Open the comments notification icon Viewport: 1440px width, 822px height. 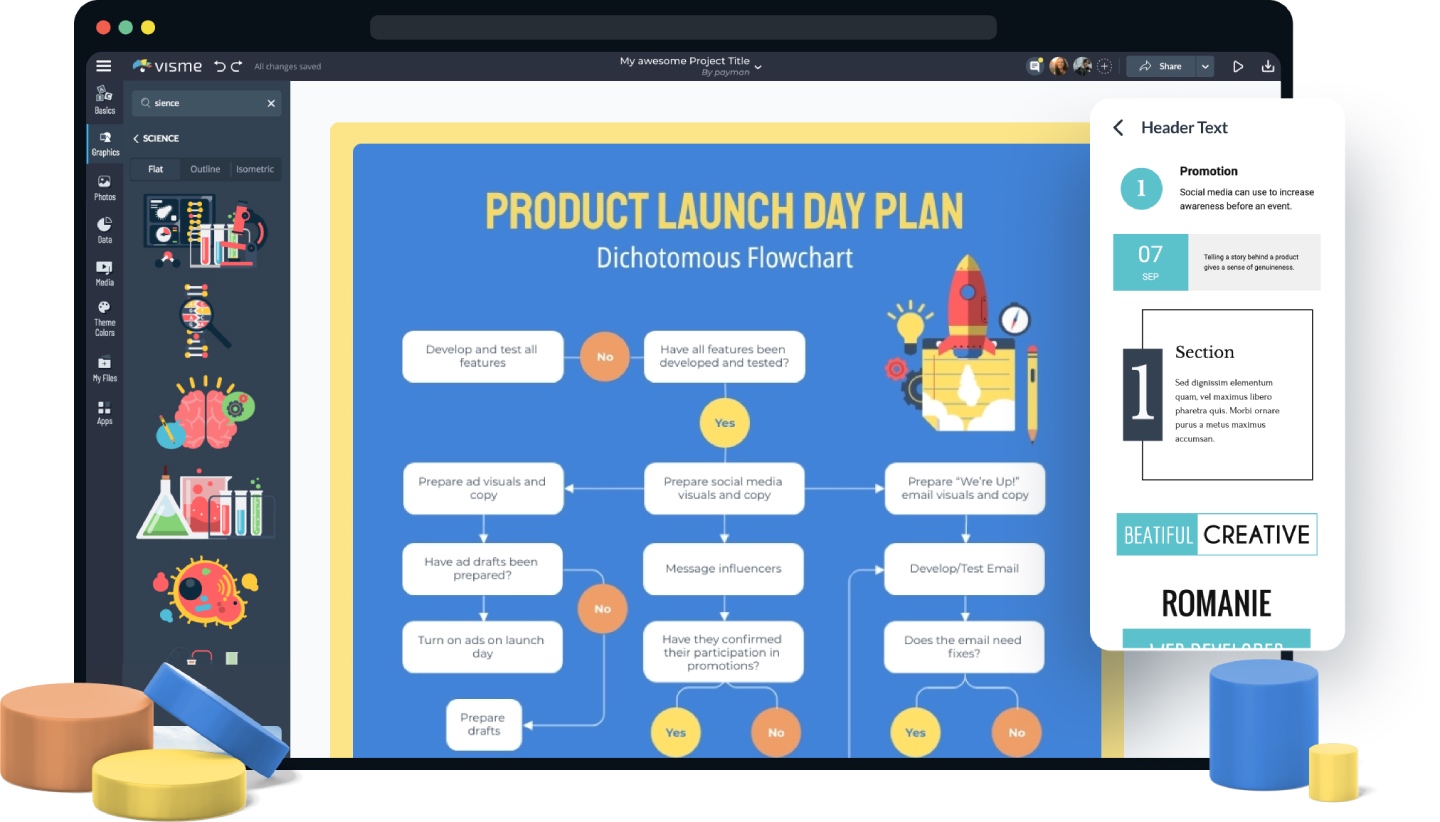[x=1034, y=65]
